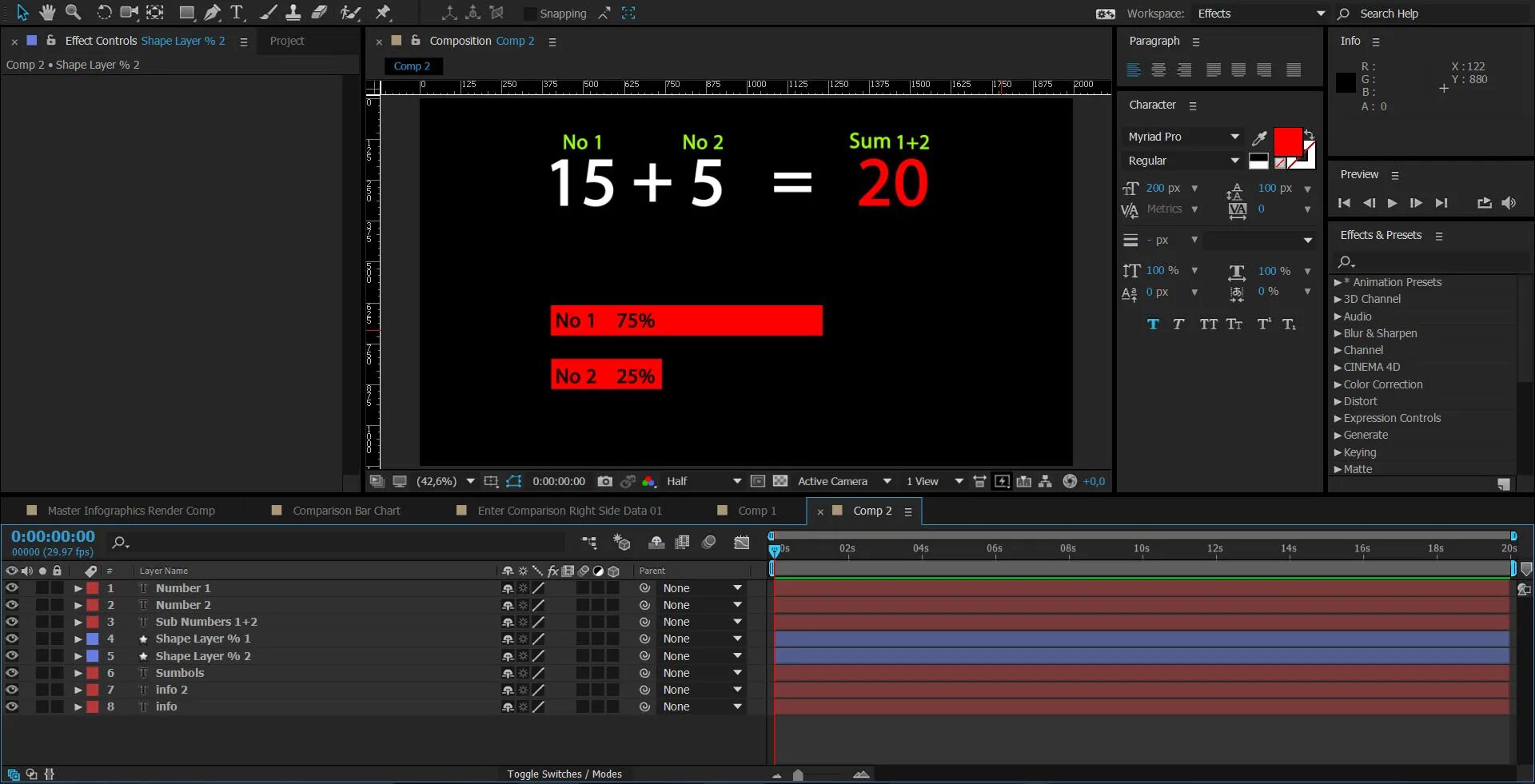Switch to the Comparison Bar Chart tab

click(x=346, y=511)
